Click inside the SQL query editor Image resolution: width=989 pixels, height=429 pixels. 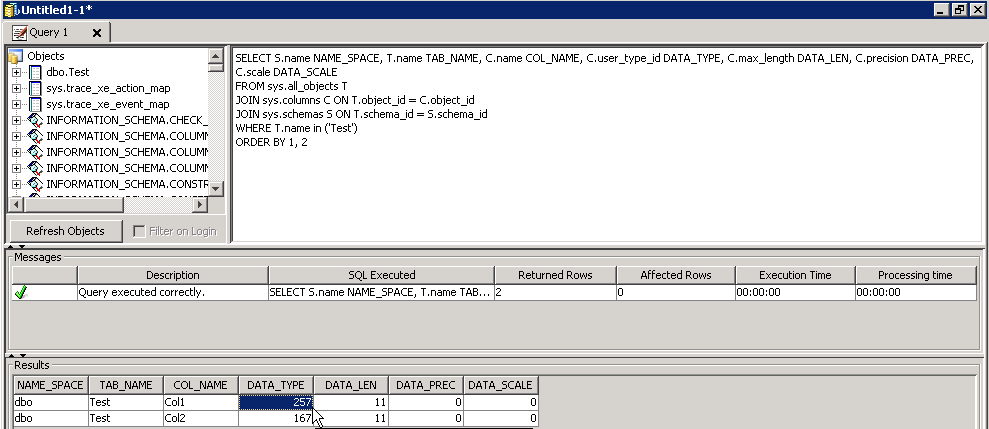[600, 180]
